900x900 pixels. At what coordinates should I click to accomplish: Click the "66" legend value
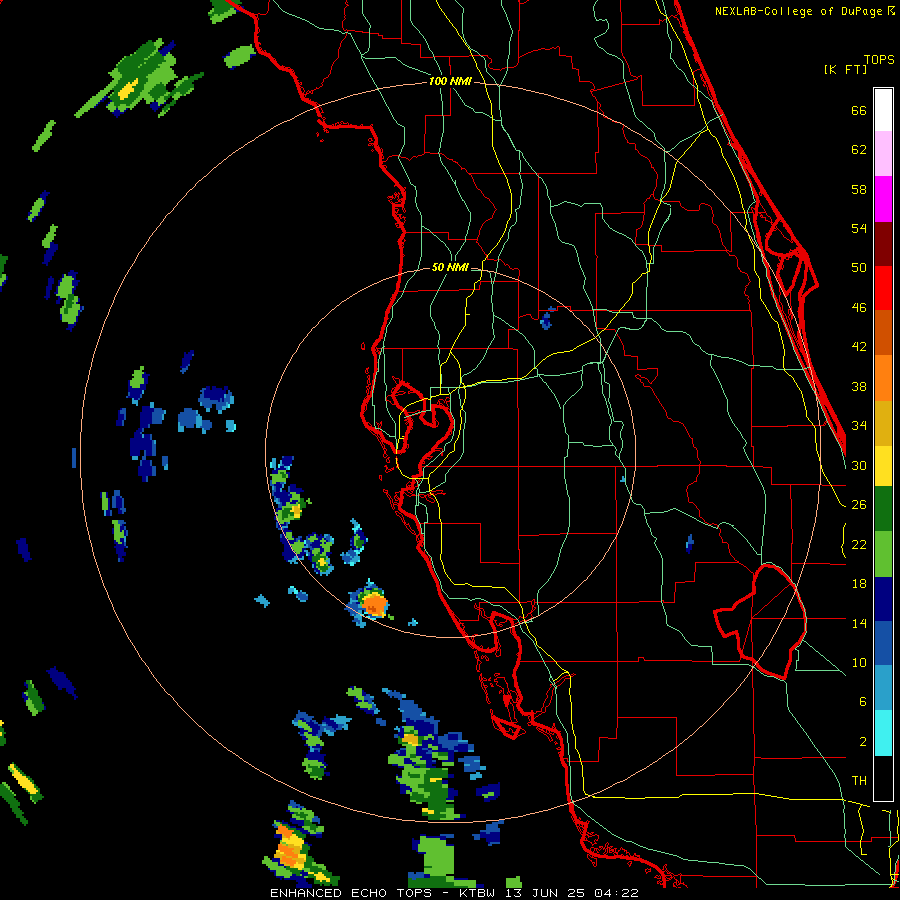click(x=859, y=111)
